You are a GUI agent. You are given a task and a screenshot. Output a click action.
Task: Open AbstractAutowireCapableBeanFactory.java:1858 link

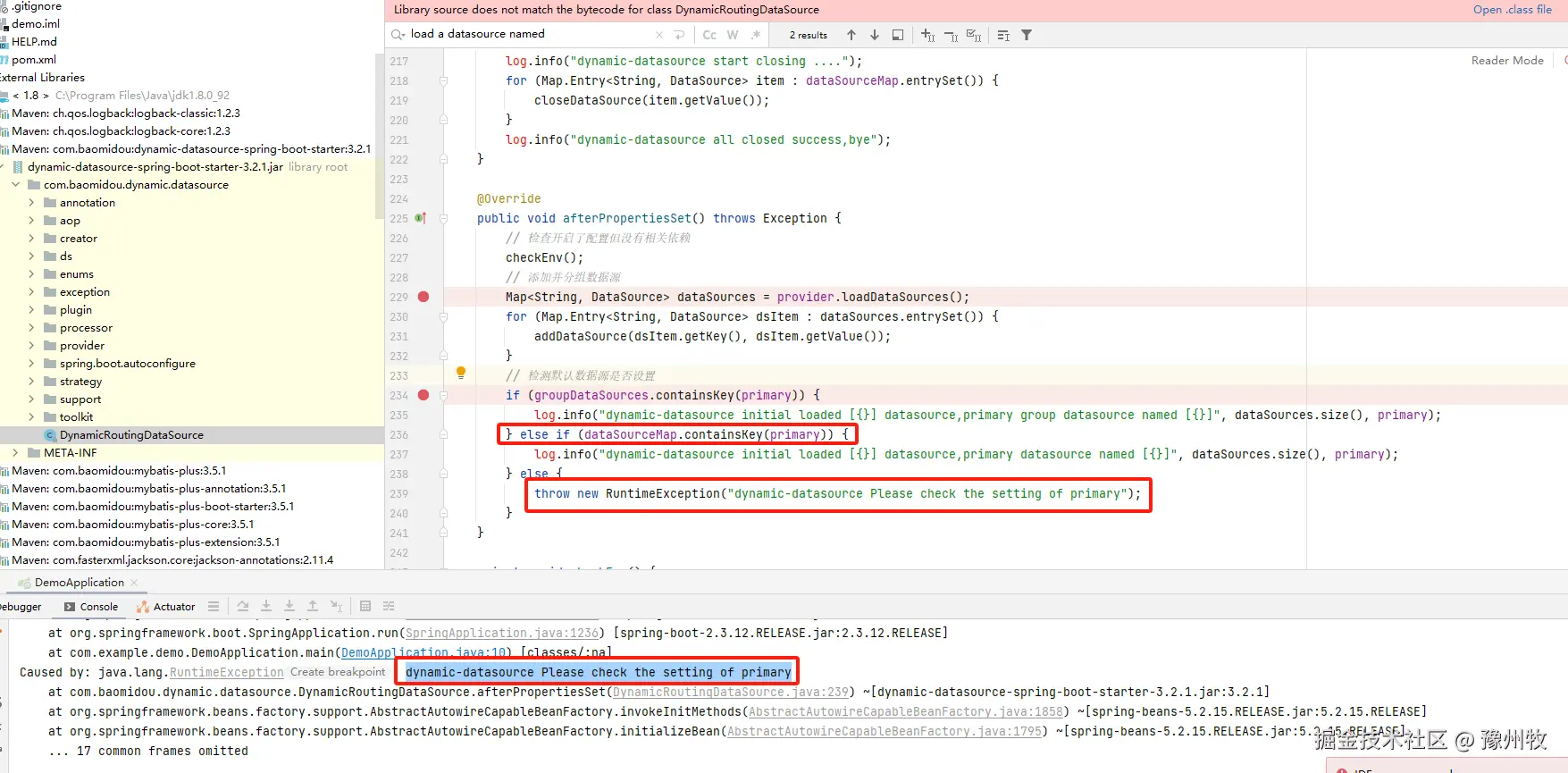tap(906, 711)
